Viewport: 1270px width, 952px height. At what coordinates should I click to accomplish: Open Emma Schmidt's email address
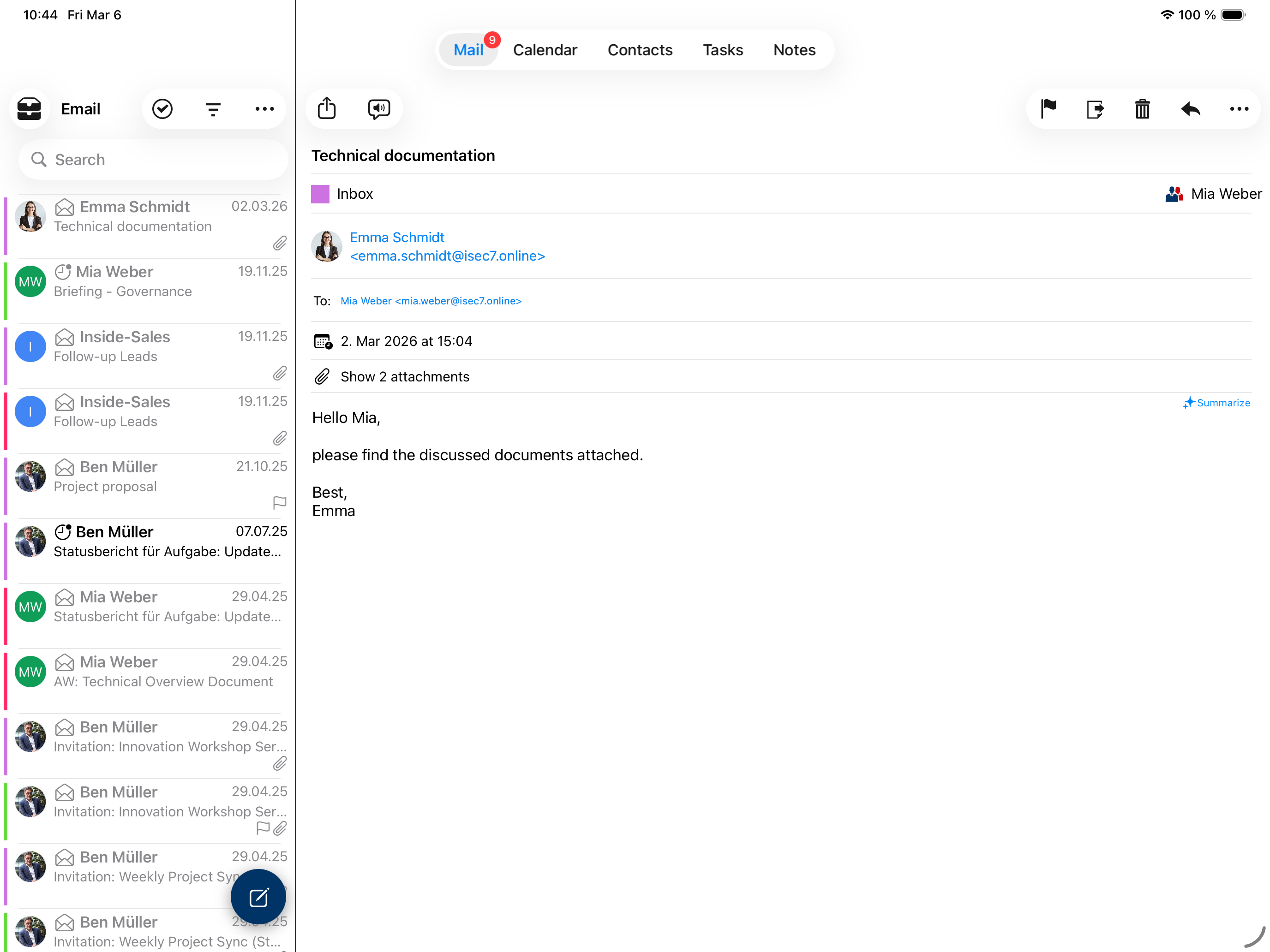(447, 256)
